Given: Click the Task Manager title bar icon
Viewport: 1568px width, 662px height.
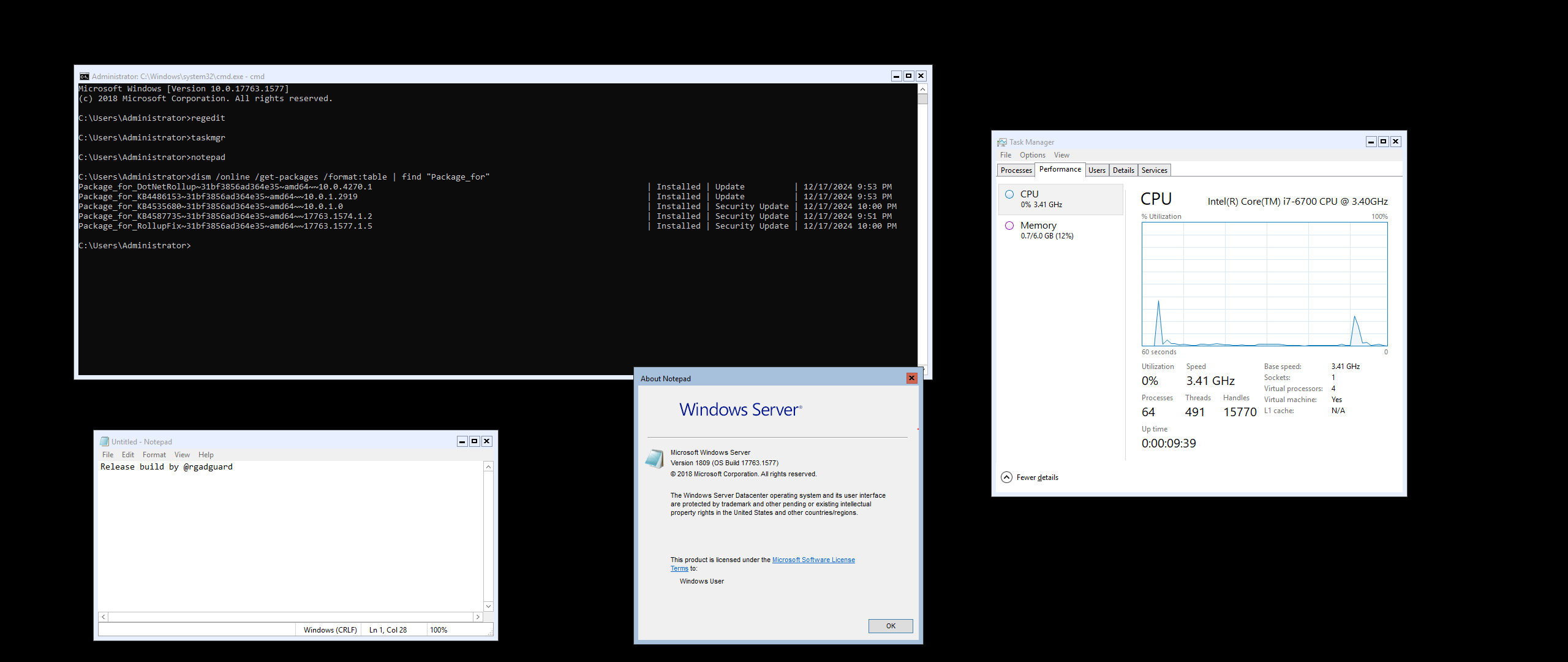Looking at the screenshot, I should click(1002, 142).
